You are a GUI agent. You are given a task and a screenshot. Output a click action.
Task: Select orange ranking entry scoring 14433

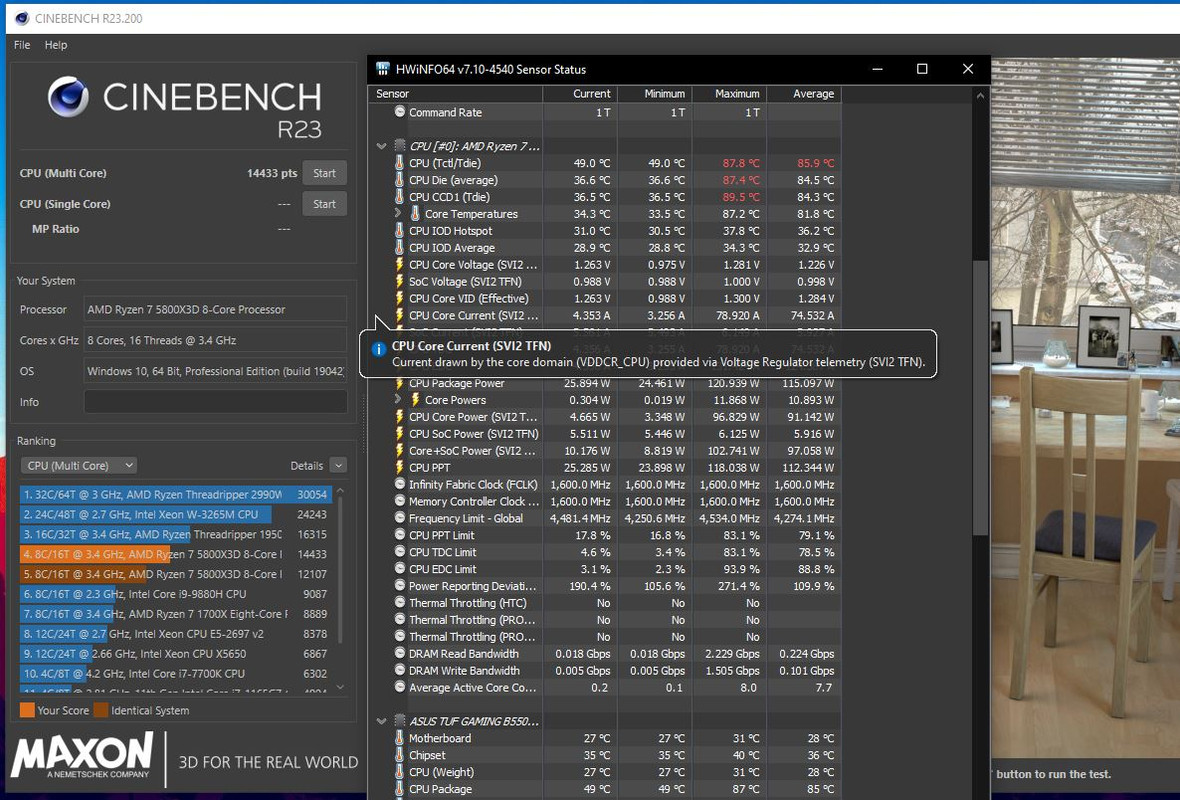coord(175,554)
